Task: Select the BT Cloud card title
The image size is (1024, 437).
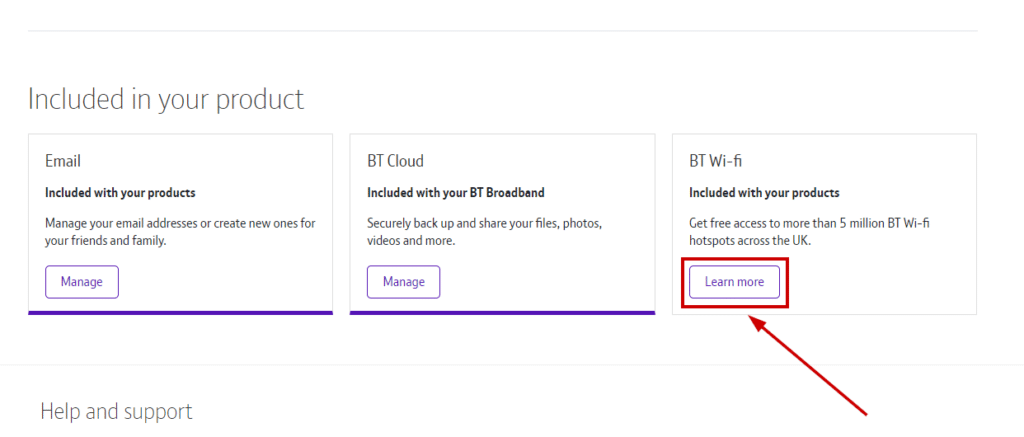Action: pyautogui.click(x=395, y=161)
